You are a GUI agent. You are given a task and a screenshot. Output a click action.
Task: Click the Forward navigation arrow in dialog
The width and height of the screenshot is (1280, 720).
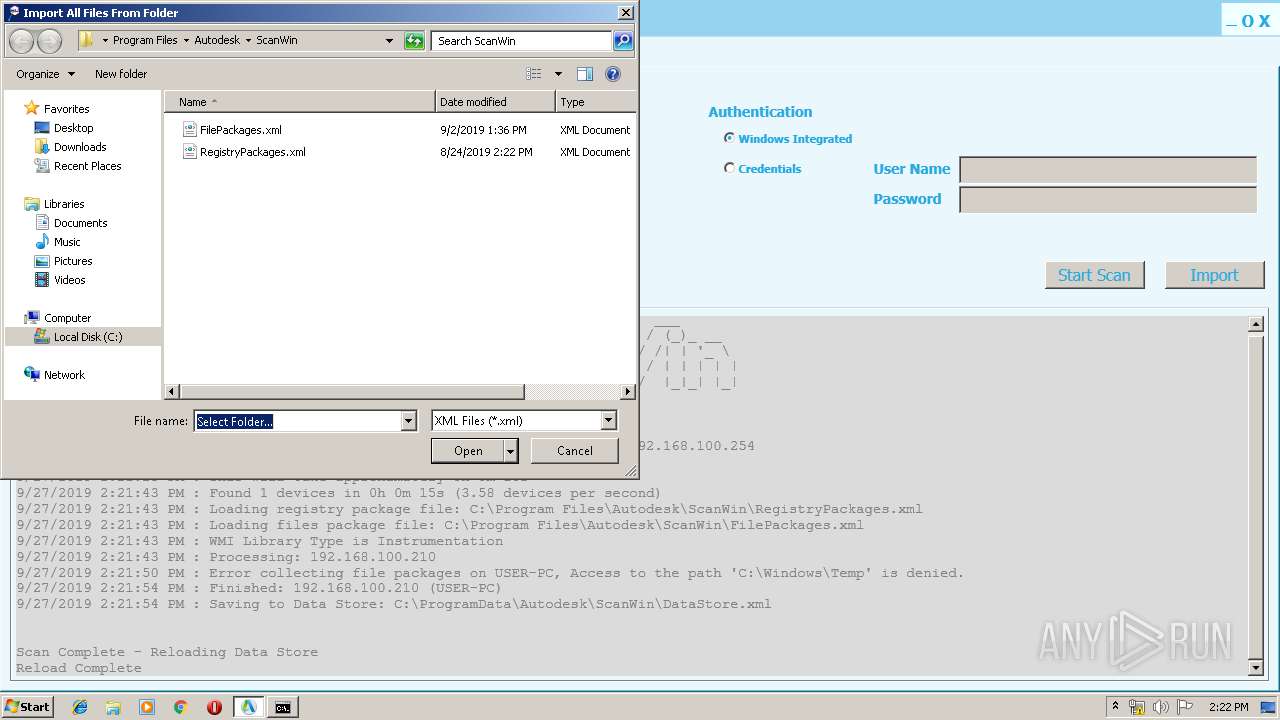click(x=49, y=41)
